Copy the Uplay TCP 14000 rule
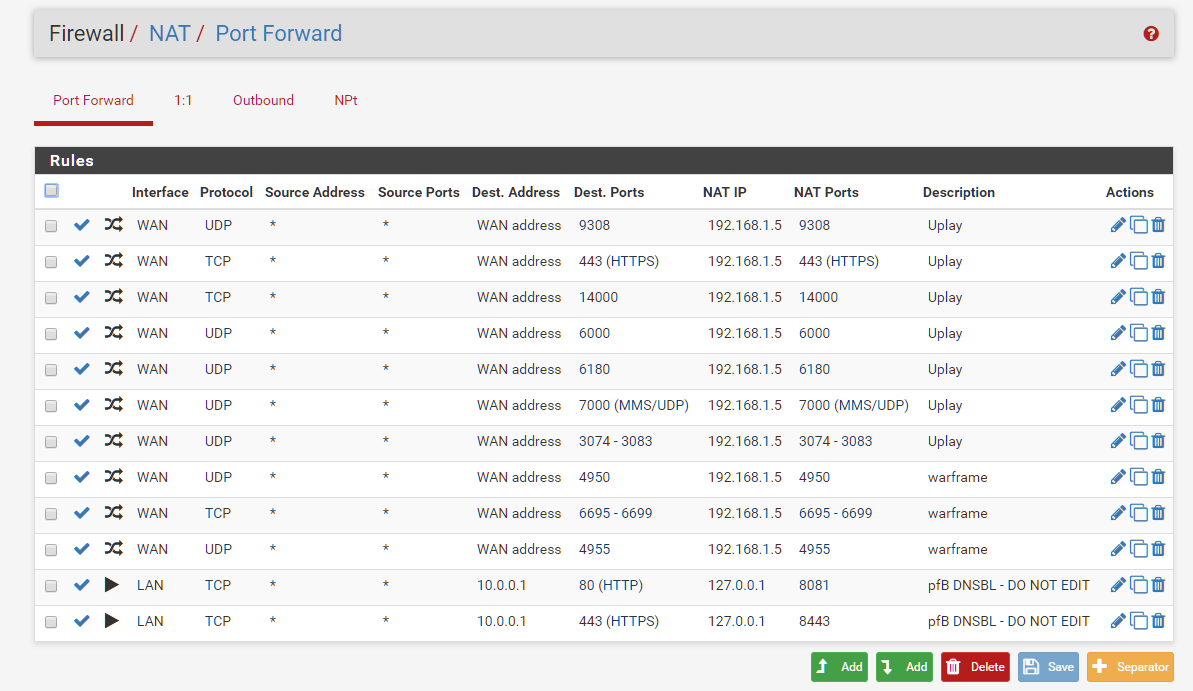 tap(1138, 297)
